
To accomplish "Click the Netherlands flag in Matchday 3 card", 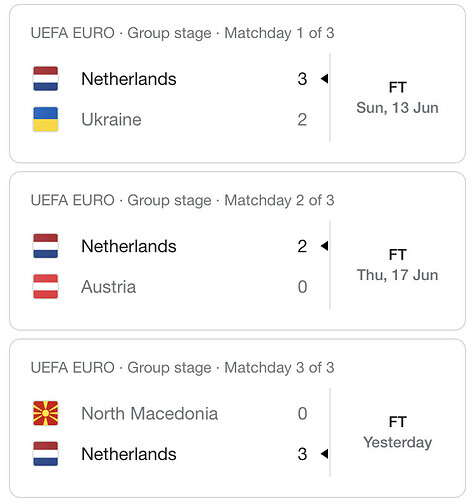I will [46, 454].
